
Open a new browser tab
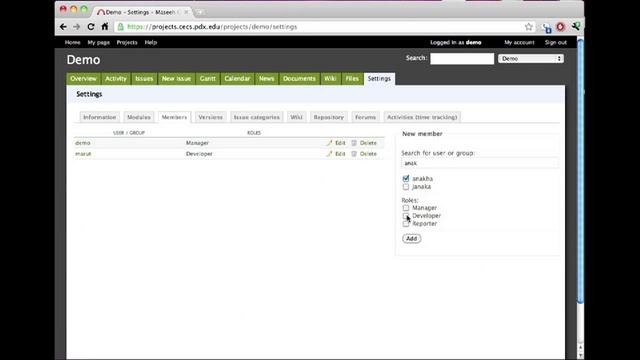[x=200, y=12]
